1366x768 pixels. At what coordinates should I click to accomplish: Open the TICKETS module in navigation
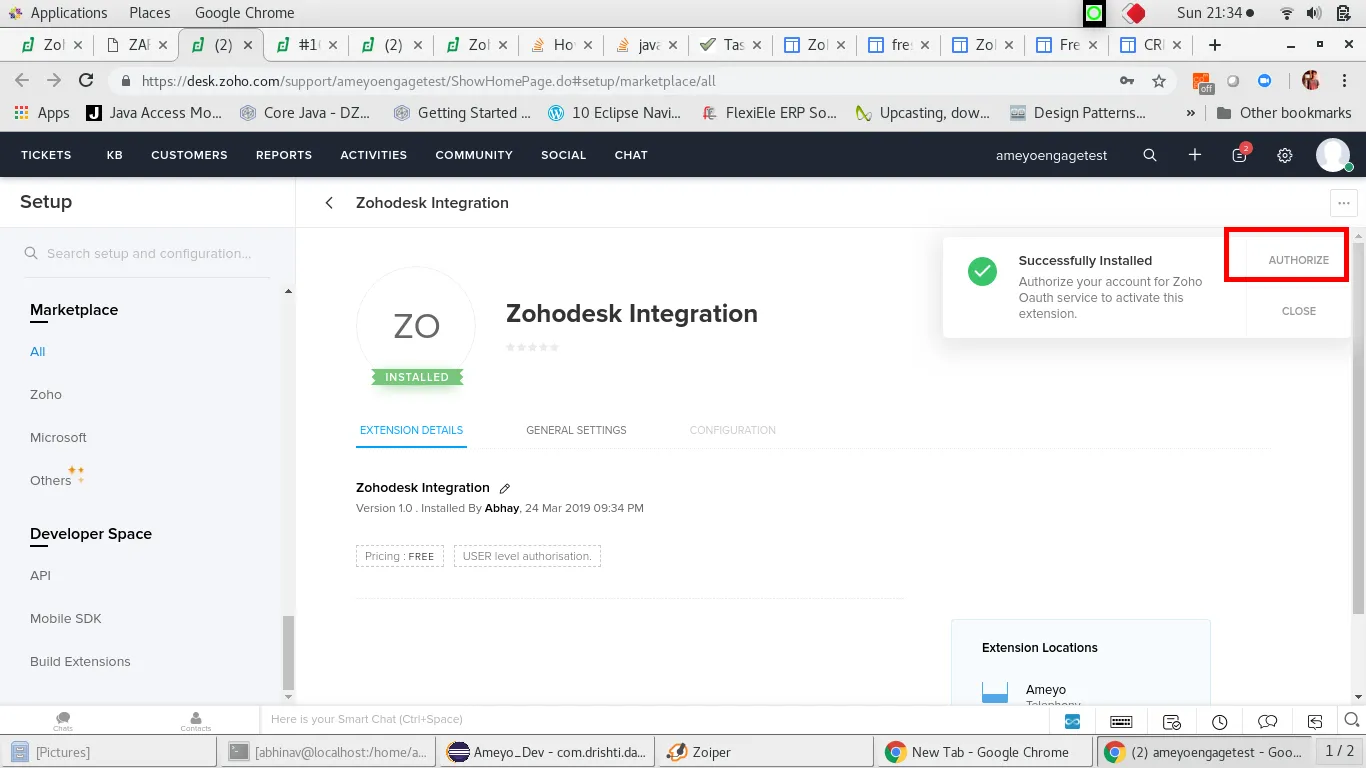coord(46,155)
